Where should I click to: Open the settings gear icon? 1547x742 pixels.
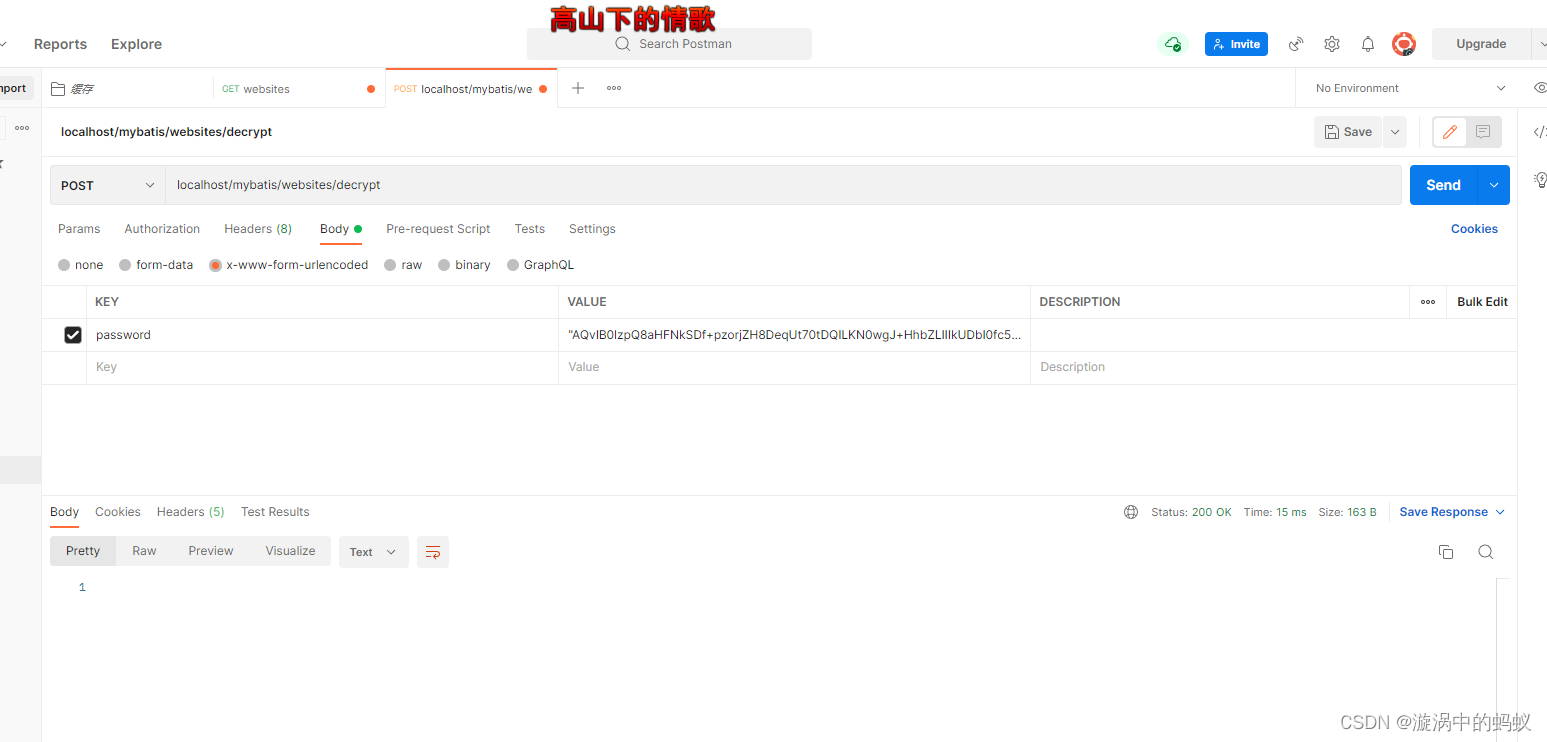tap(1331, 44)
